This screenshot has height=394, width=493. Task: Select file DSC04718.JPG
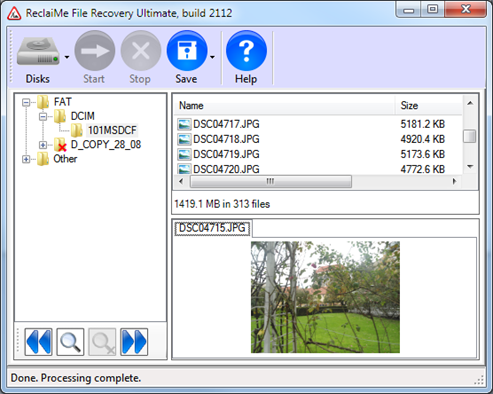point(226,139)
